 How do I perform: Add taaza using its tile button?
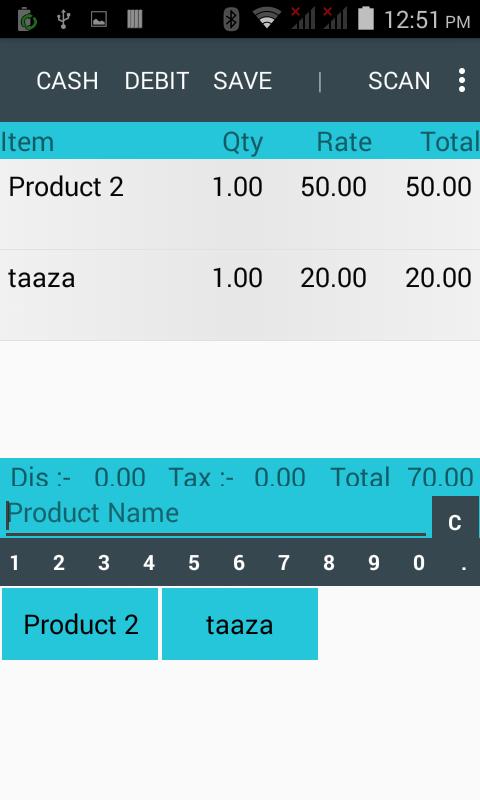(240, 624)
